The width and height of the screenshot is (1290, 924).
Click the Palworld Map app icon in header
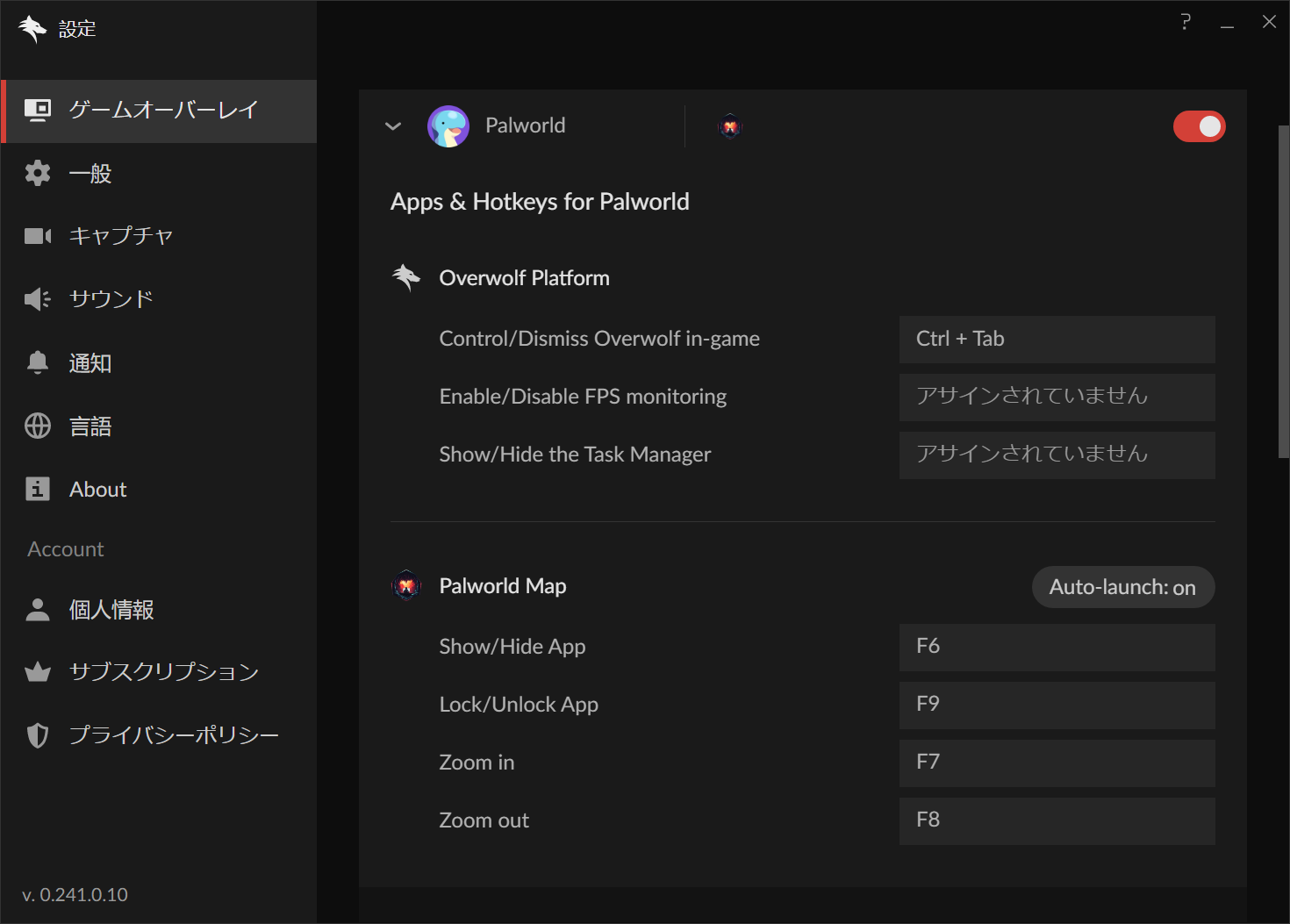[x=730, y=127]
